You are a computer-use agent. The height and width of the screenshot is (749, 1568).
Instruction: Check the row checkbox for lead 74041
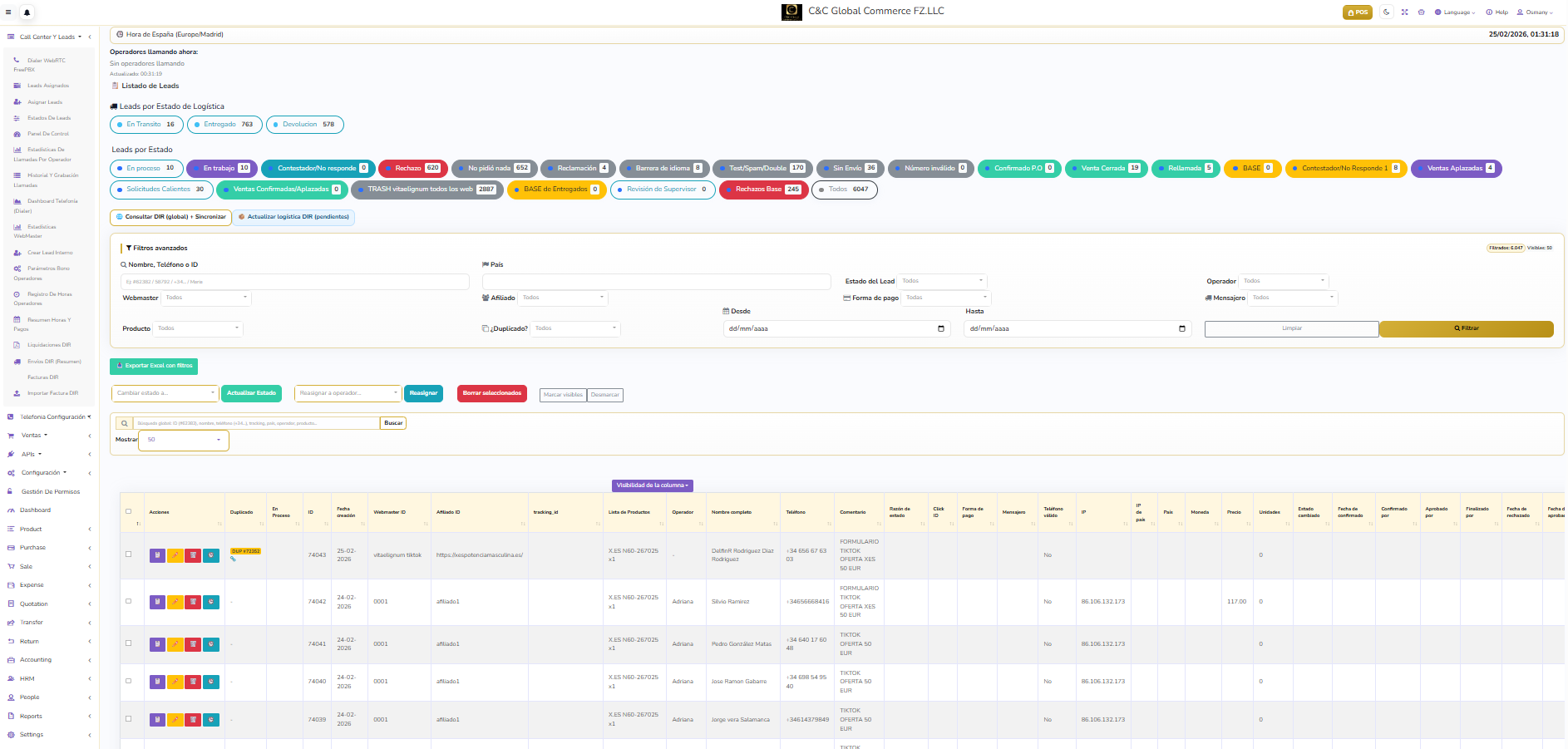(129, 643)
